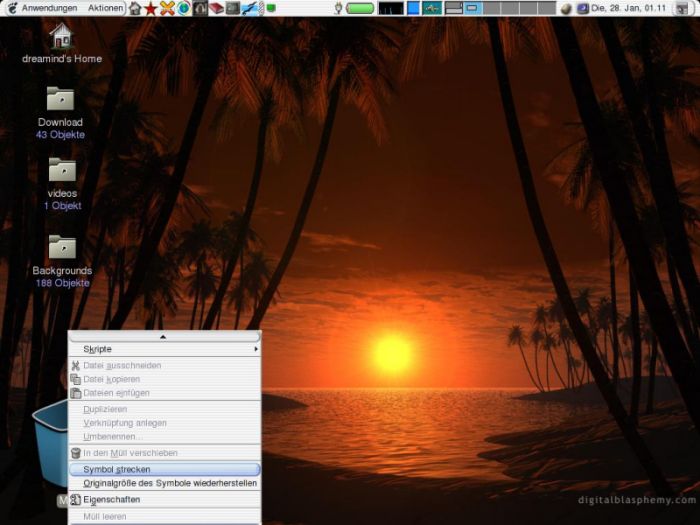Click the date and time clock
This screenshot has height=525, width=700.
click(628, 8)
